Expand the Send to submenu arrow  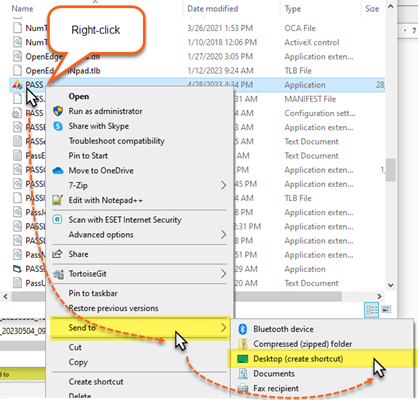click(223, 328)
